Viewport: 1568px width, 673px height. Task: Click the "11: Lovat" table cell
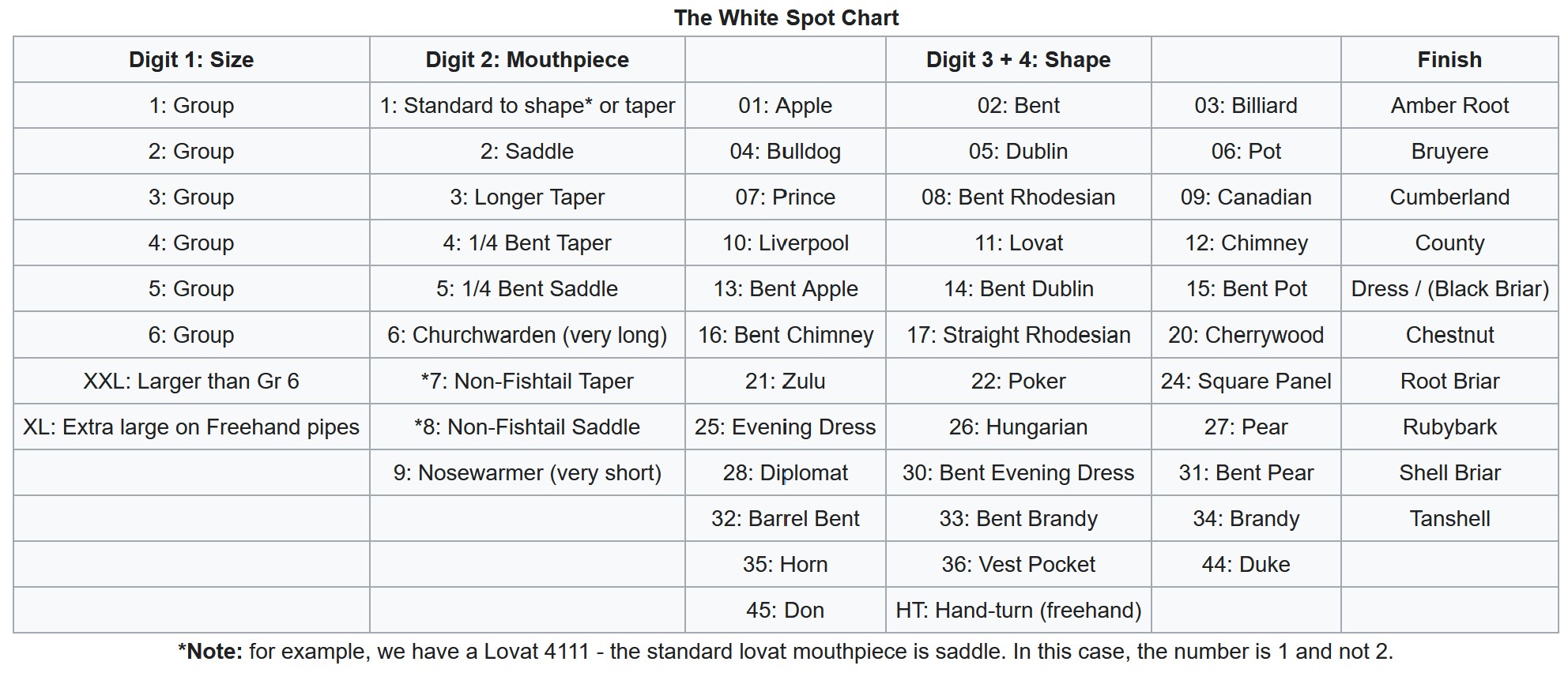click(x=1018, y=243)
